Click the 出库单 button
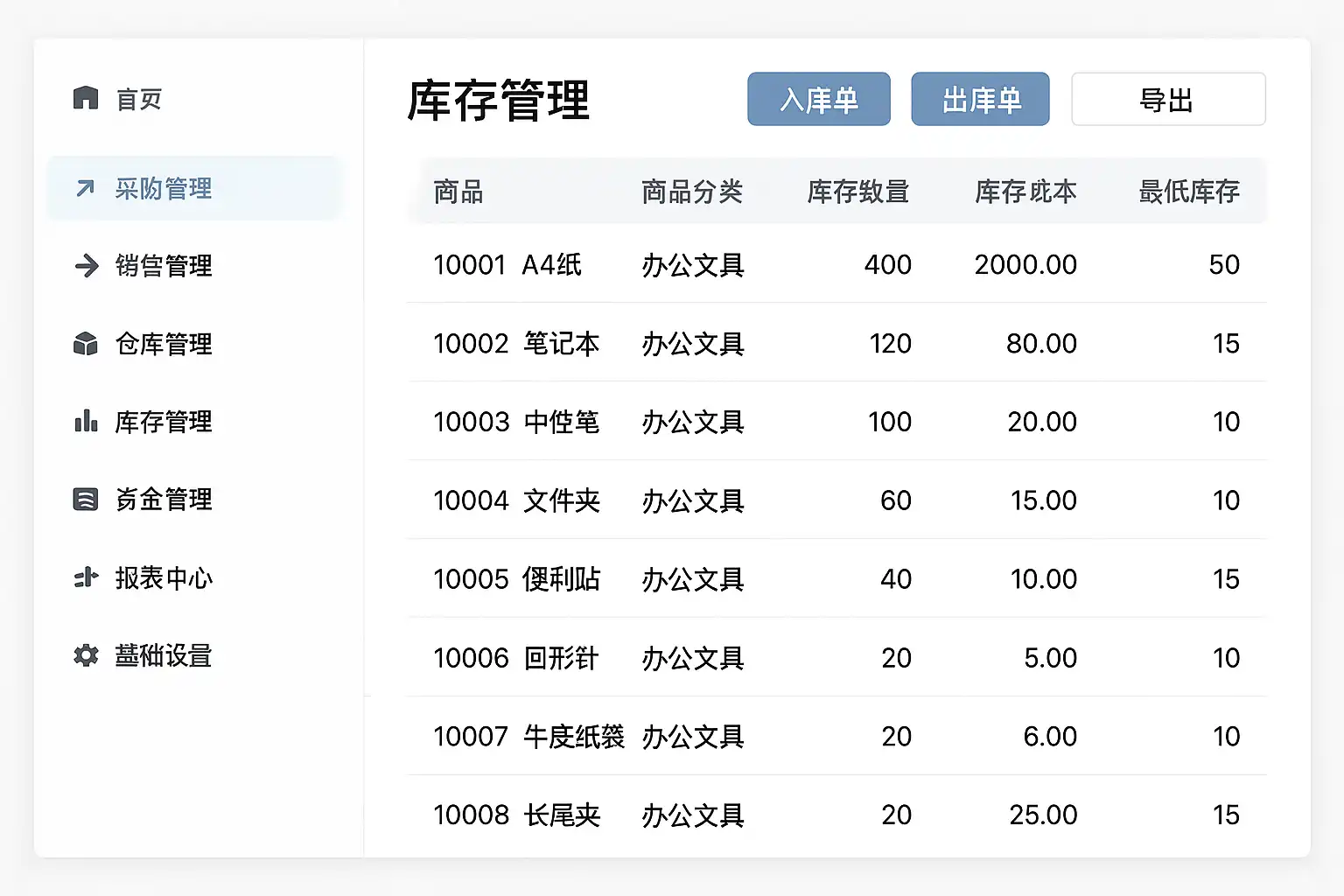 tap(980, 100)
